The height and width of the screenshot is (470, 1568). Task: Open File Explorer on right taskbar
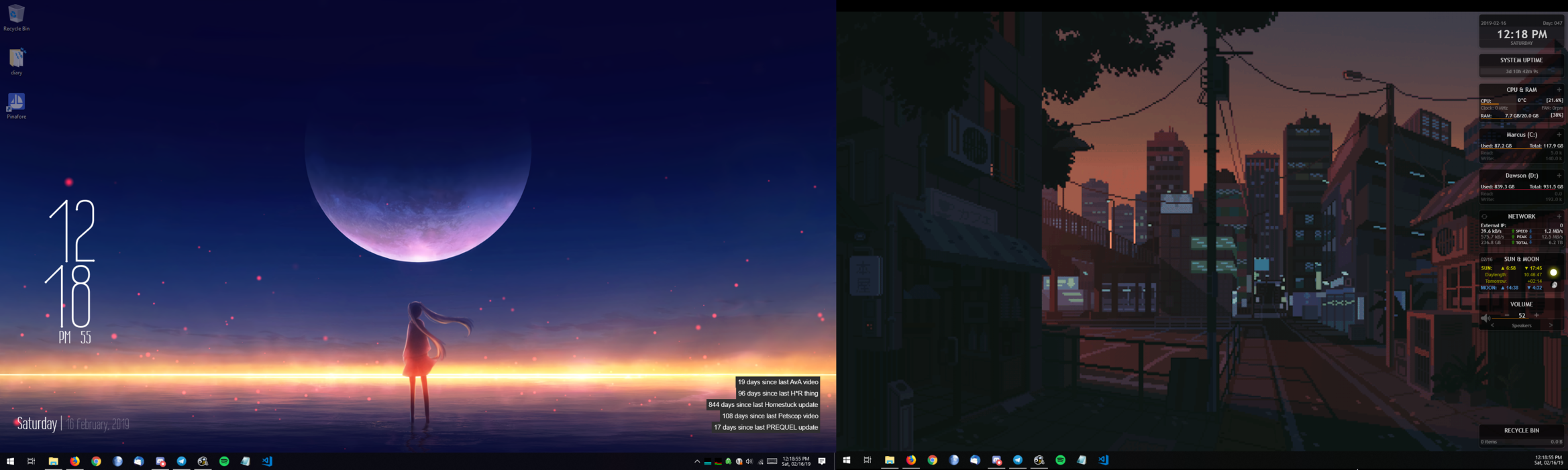[890, 460]
